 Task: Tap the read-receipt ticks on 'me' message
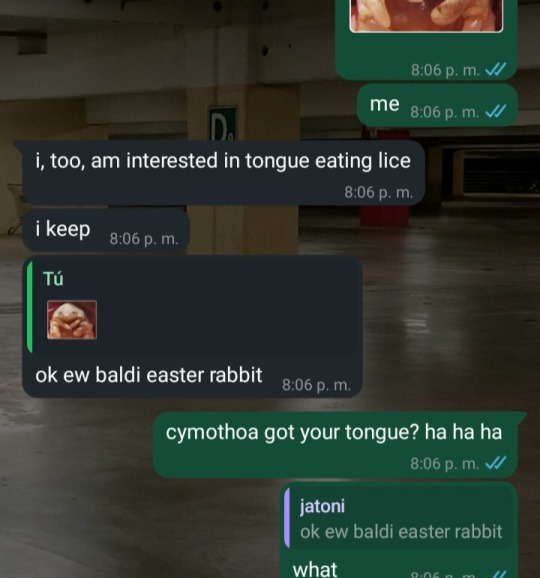coord(496,111)
